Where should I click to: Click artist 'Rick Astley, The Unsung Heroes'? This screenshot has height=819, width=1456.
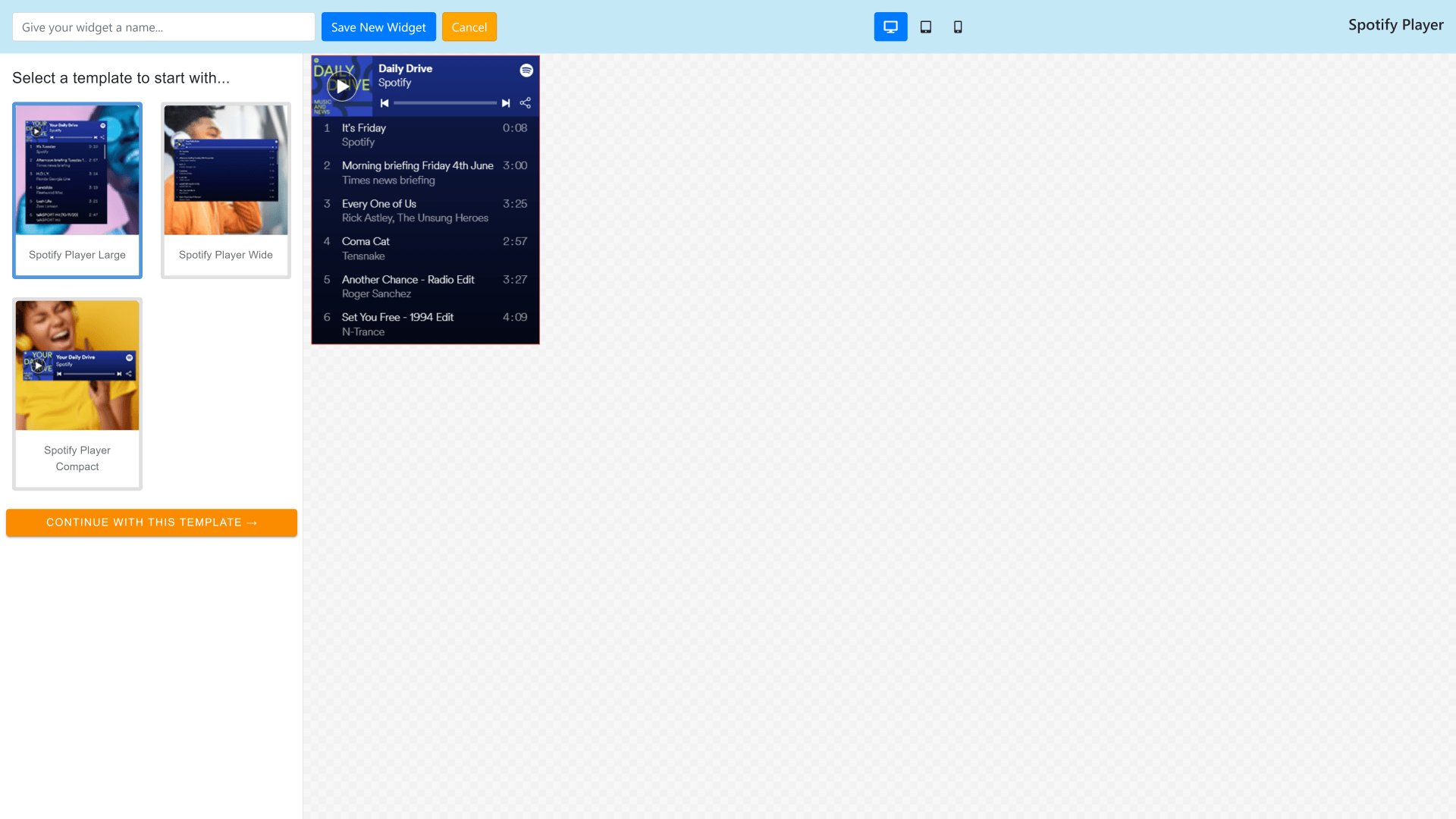415,218
